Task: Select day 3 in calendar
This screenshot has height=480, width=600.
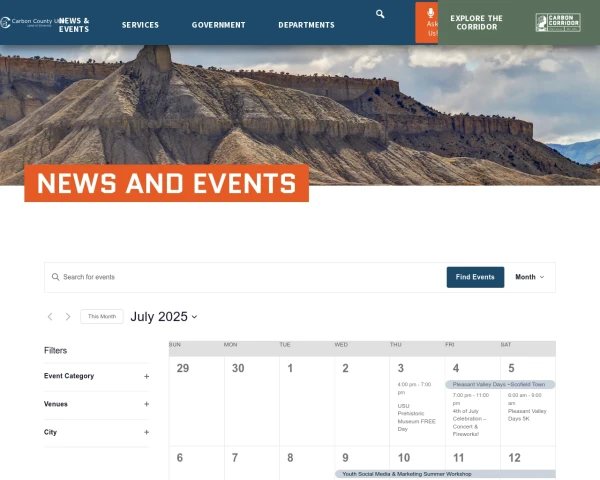Action: click(x=401, y=368)
